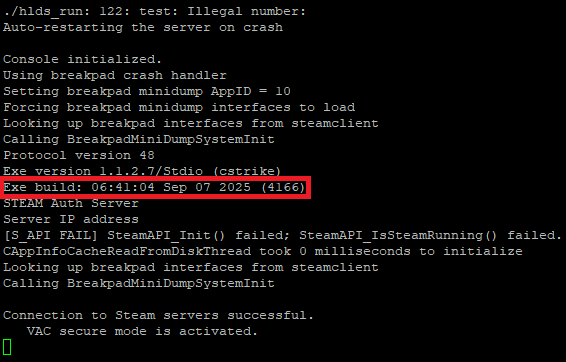The height and width of the screenshot is (362, 566).
Task: Click the build number (4166) text
Action: point(283,187)
